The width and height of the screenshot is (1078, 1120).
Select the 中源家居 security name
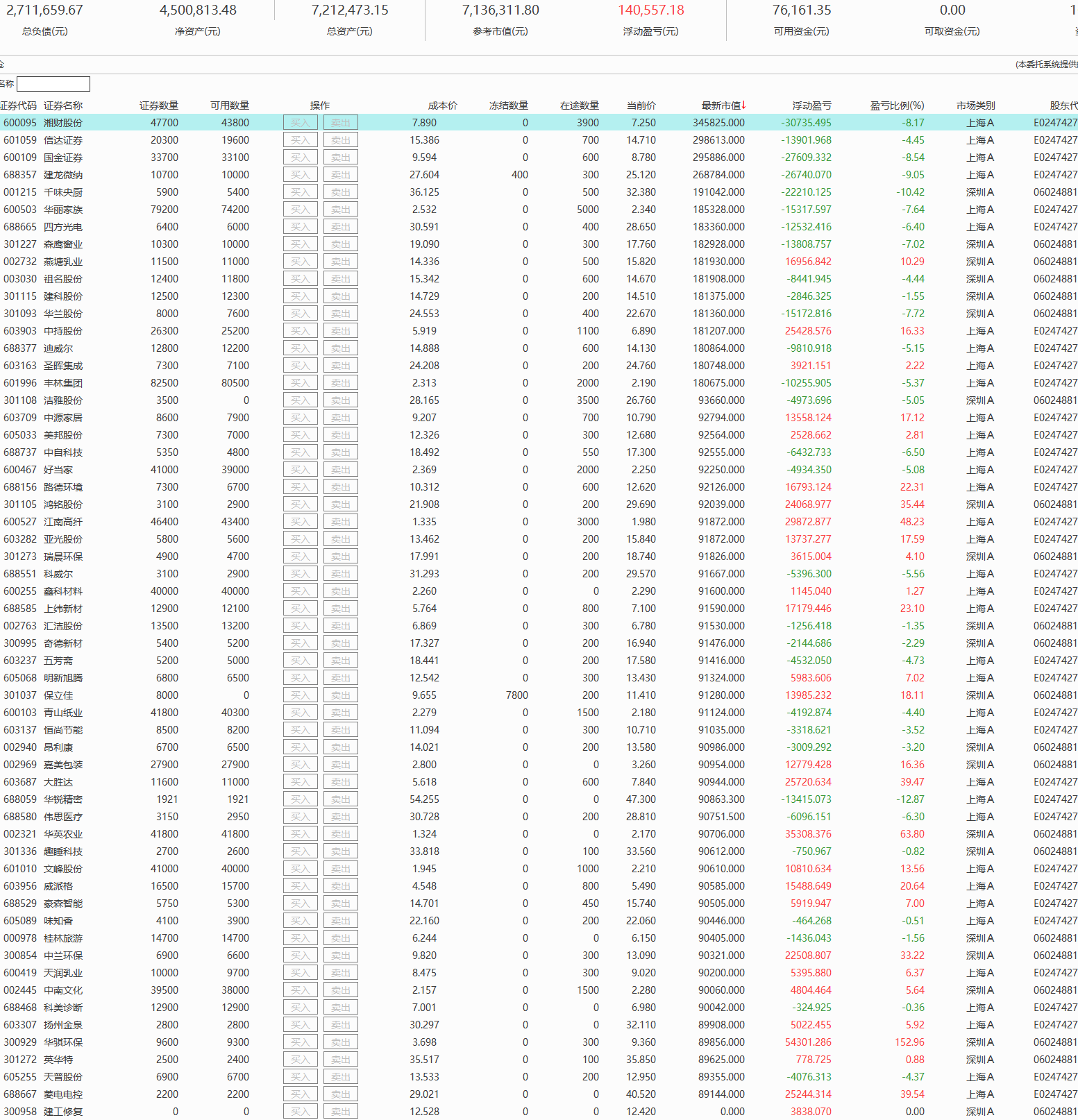(x=63, y=418)
